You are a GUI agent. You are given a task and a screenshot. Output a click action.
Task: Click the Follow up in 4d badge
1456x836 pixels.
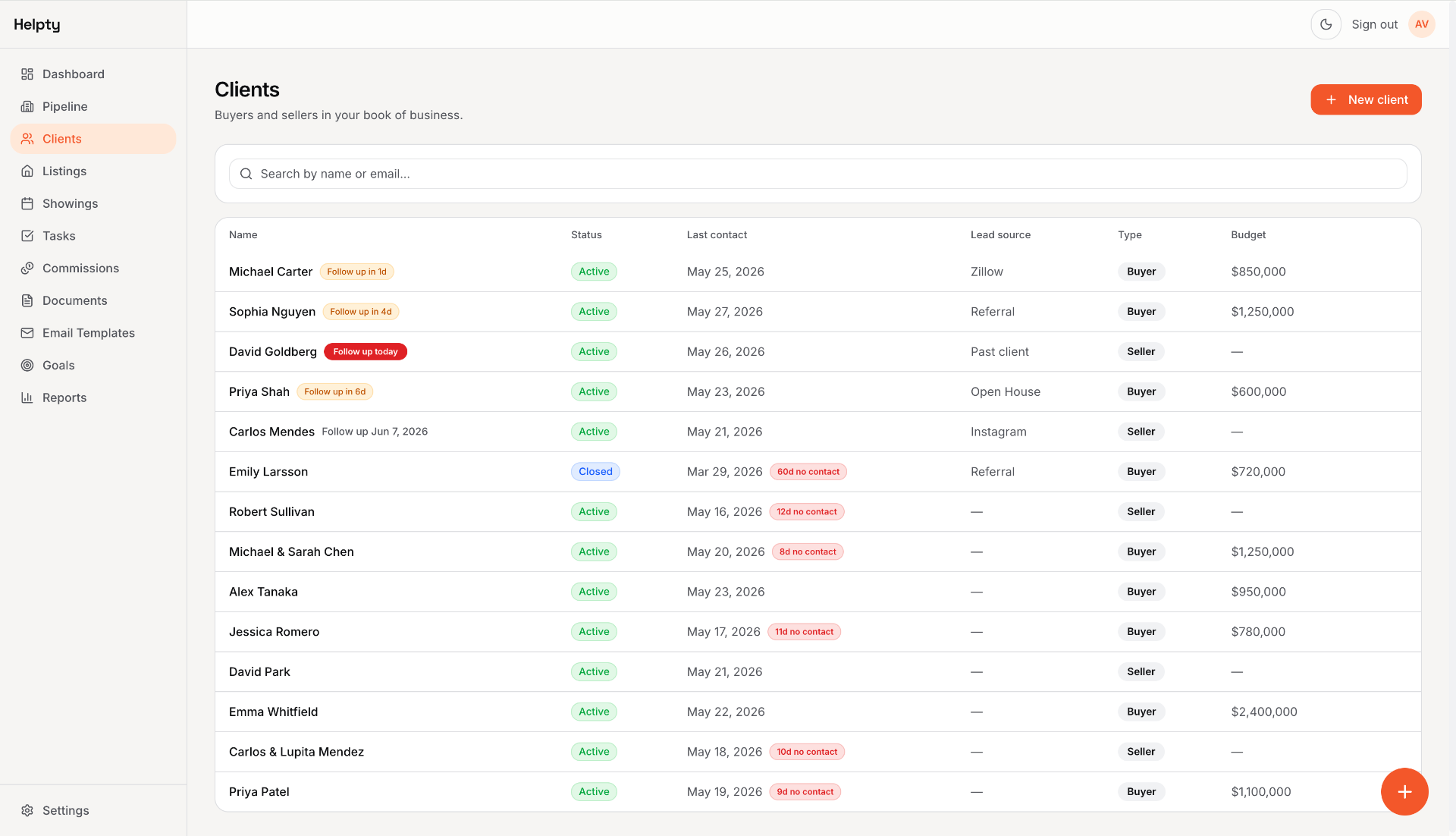361,312
